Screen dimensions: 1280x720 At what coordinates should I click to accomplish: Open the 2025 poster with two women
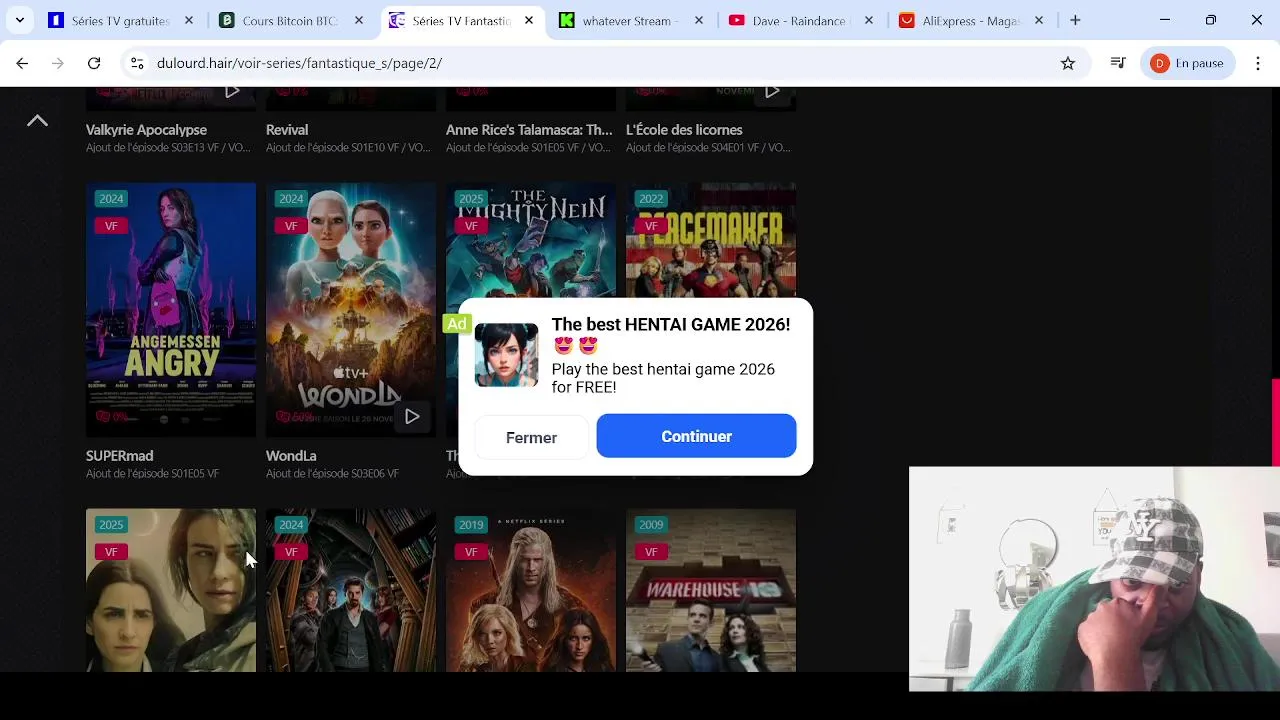pos(171,590)
